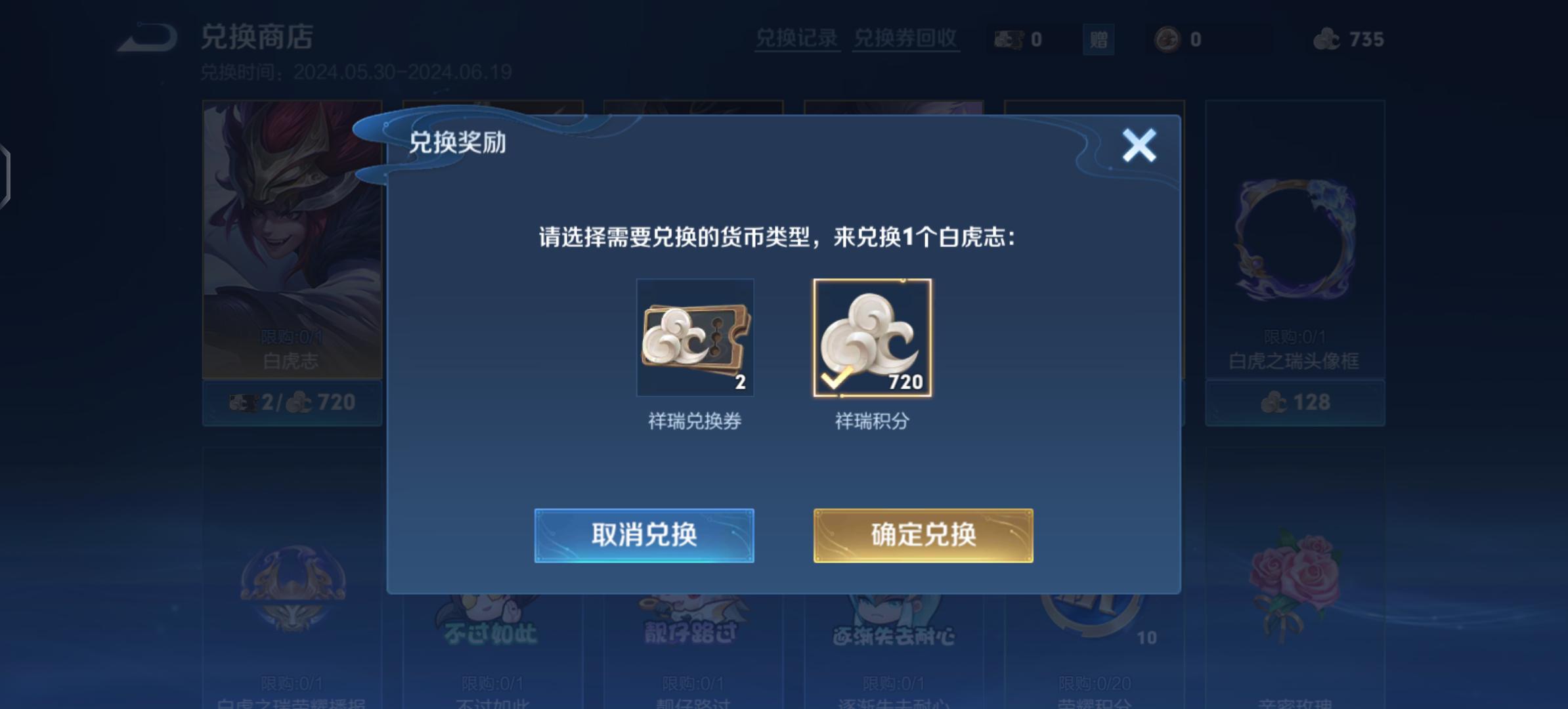Click the 取消兑换 cancel button
Image resolution: width=1568 pixels, height=709 pixels.
pos(644,535)
